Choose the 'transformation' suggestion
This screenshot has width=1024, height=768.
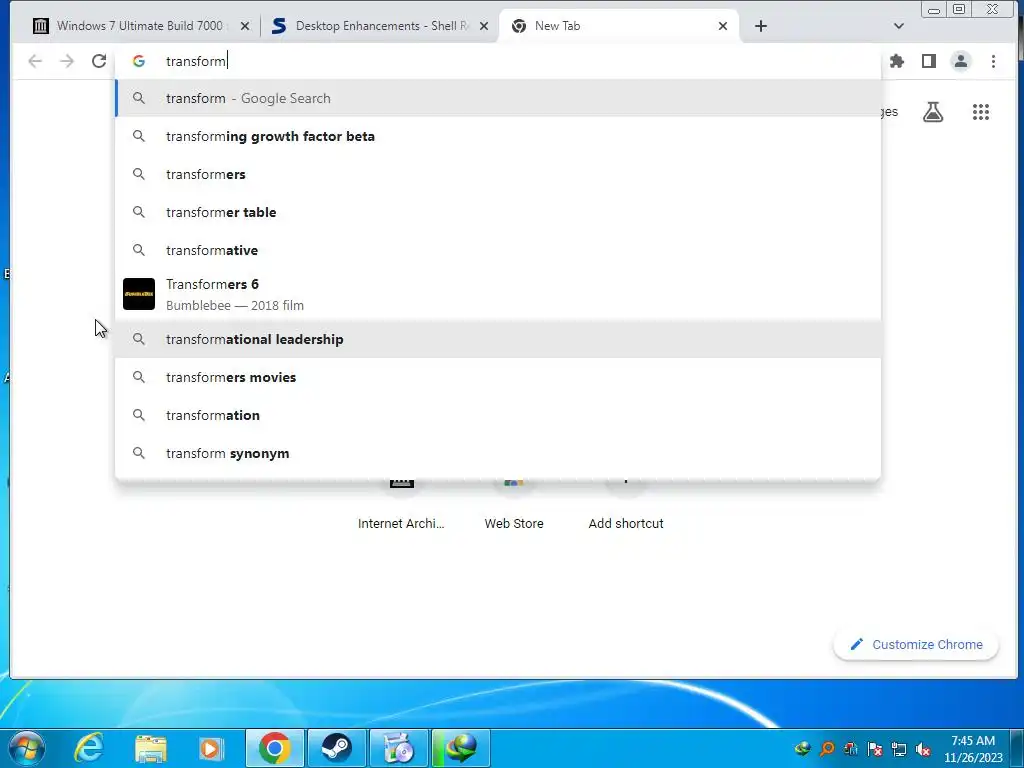pyautogui.click(x=498, y=415)
